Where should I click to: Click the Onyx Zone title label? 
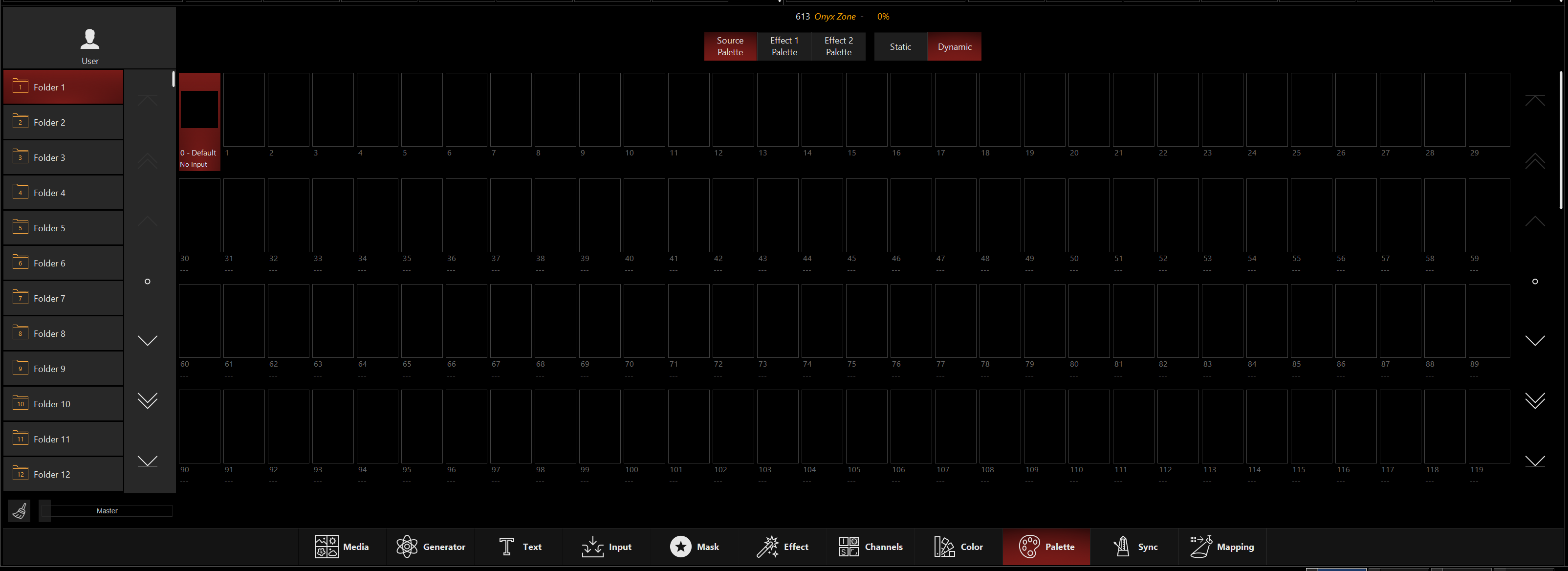(834, 17)
